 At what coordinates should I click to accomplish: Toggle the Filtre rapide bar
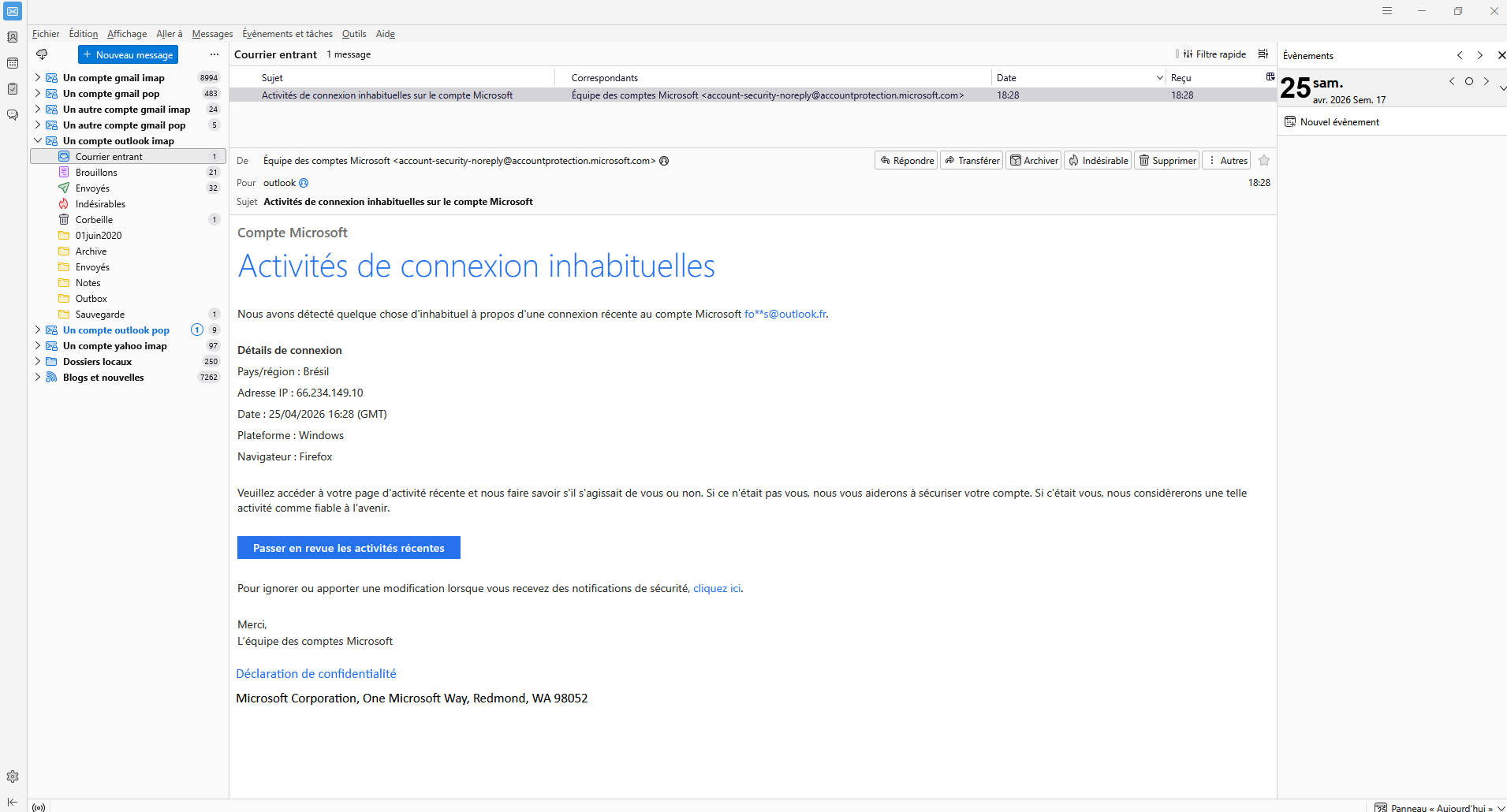click(x=1214, y=54)
